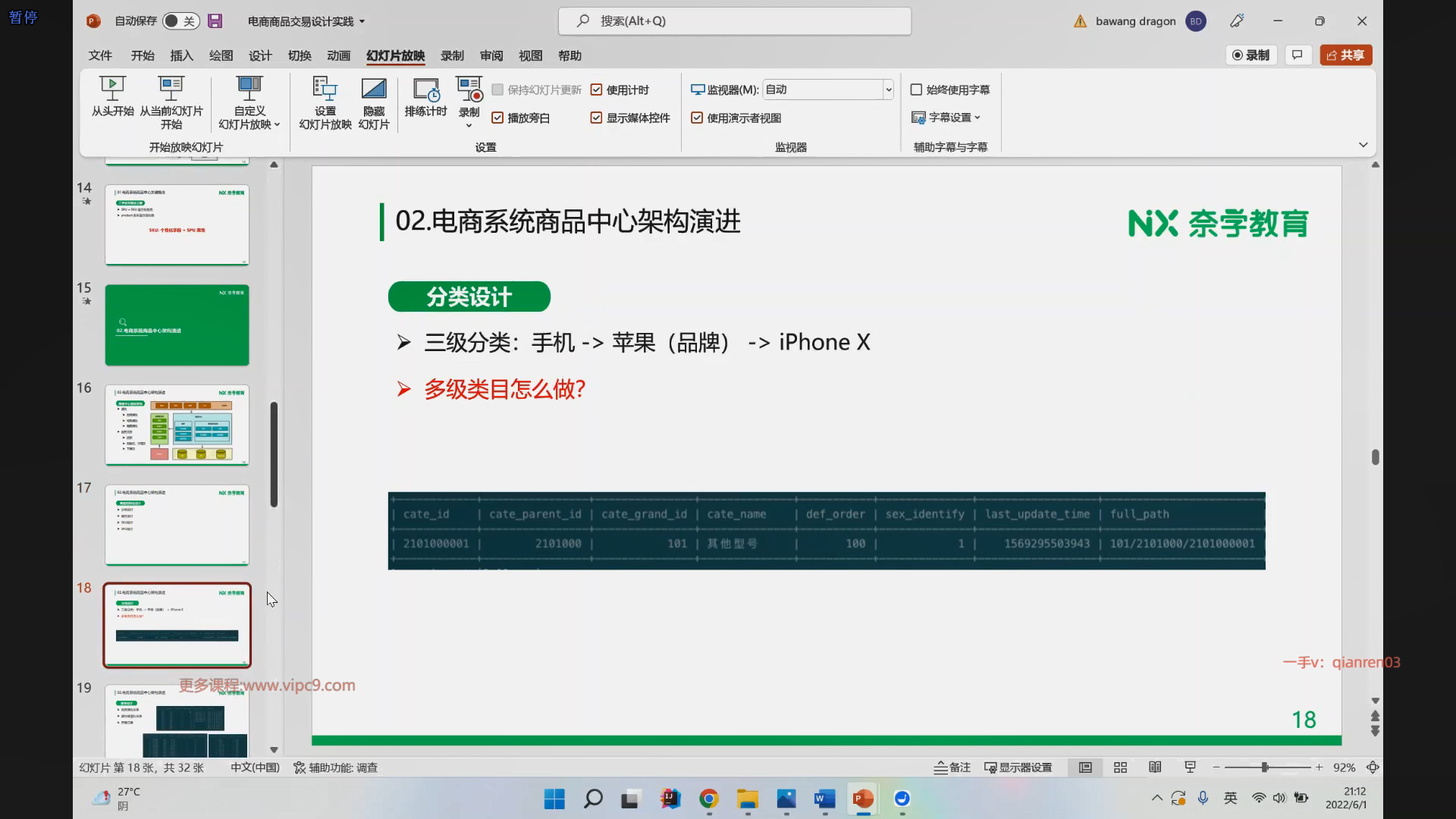This screenshot has height=819, width=1456.
Task: Select slide 16 thumbnail
Action: point(177,425)
